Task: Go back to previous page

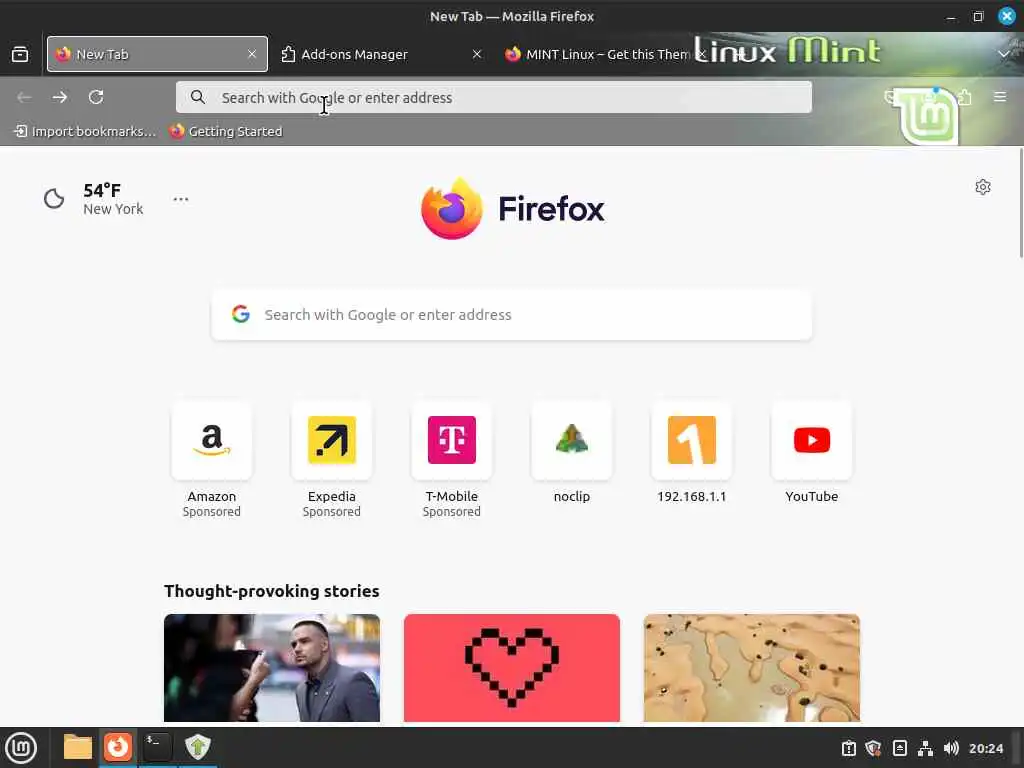Action: [x=24, y=97]
